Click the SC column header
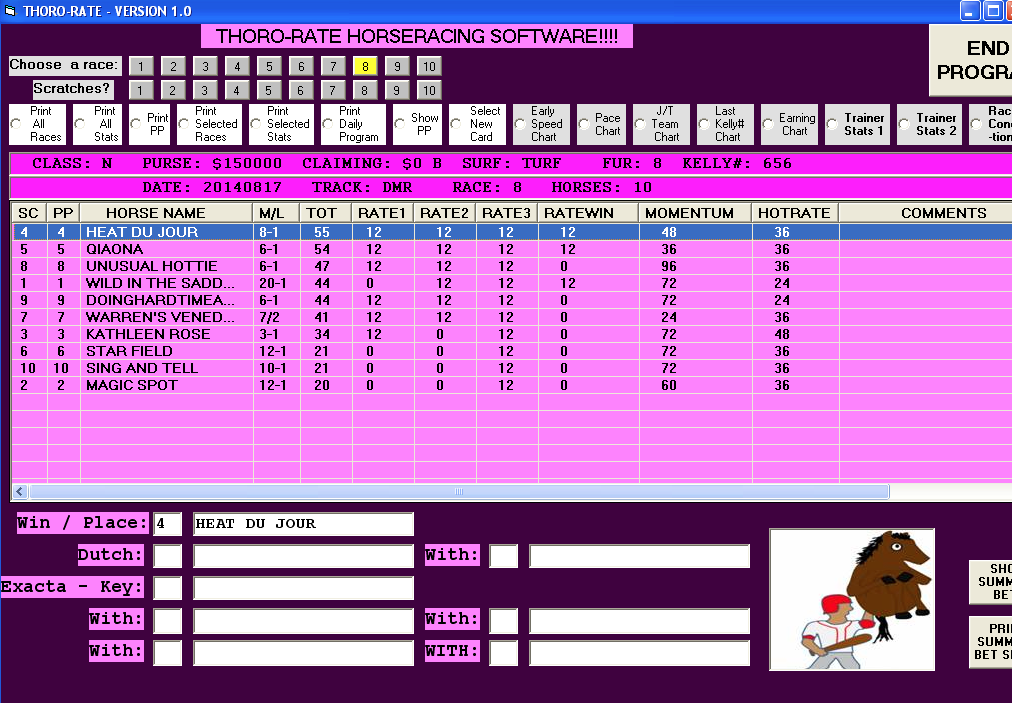Screen dimensions: 1012x703 tap(28, 213)
